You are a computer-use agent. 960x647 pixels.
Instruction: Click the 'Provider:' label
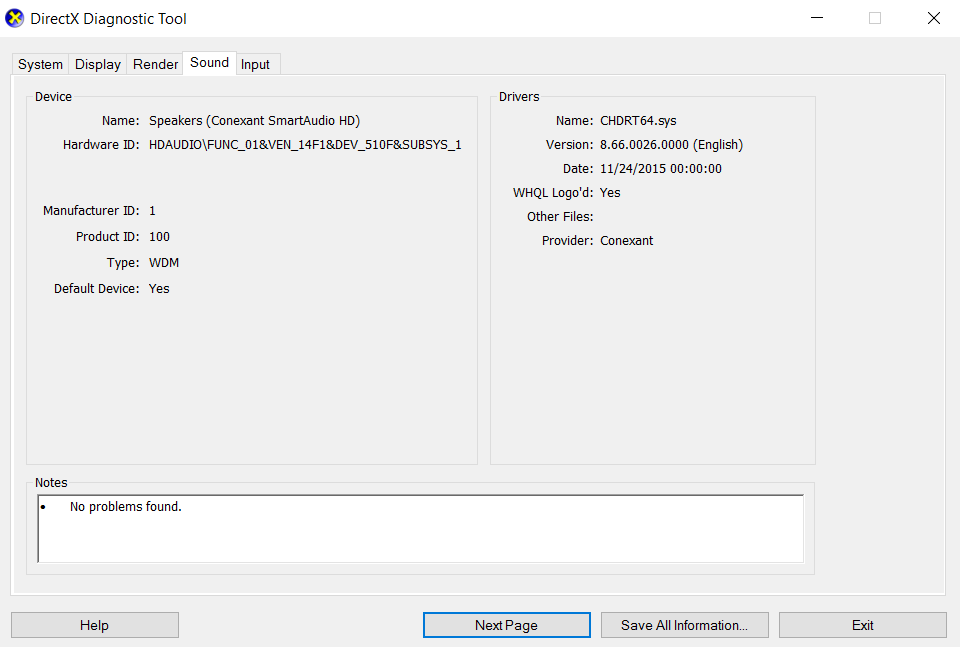click(x=568, y=241)
